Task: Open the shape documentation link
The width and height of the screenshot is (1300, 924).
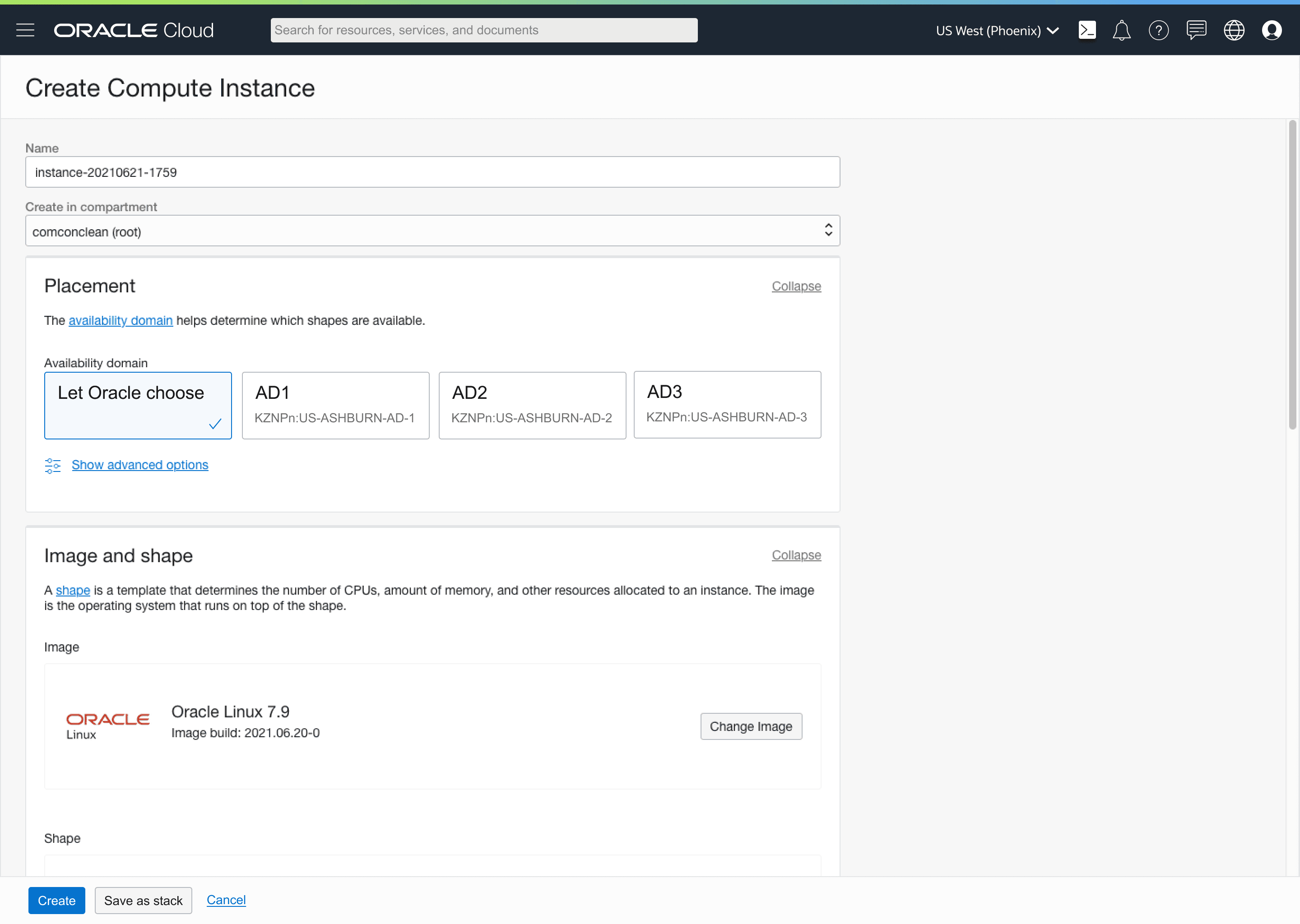Action: pos(73,590)
